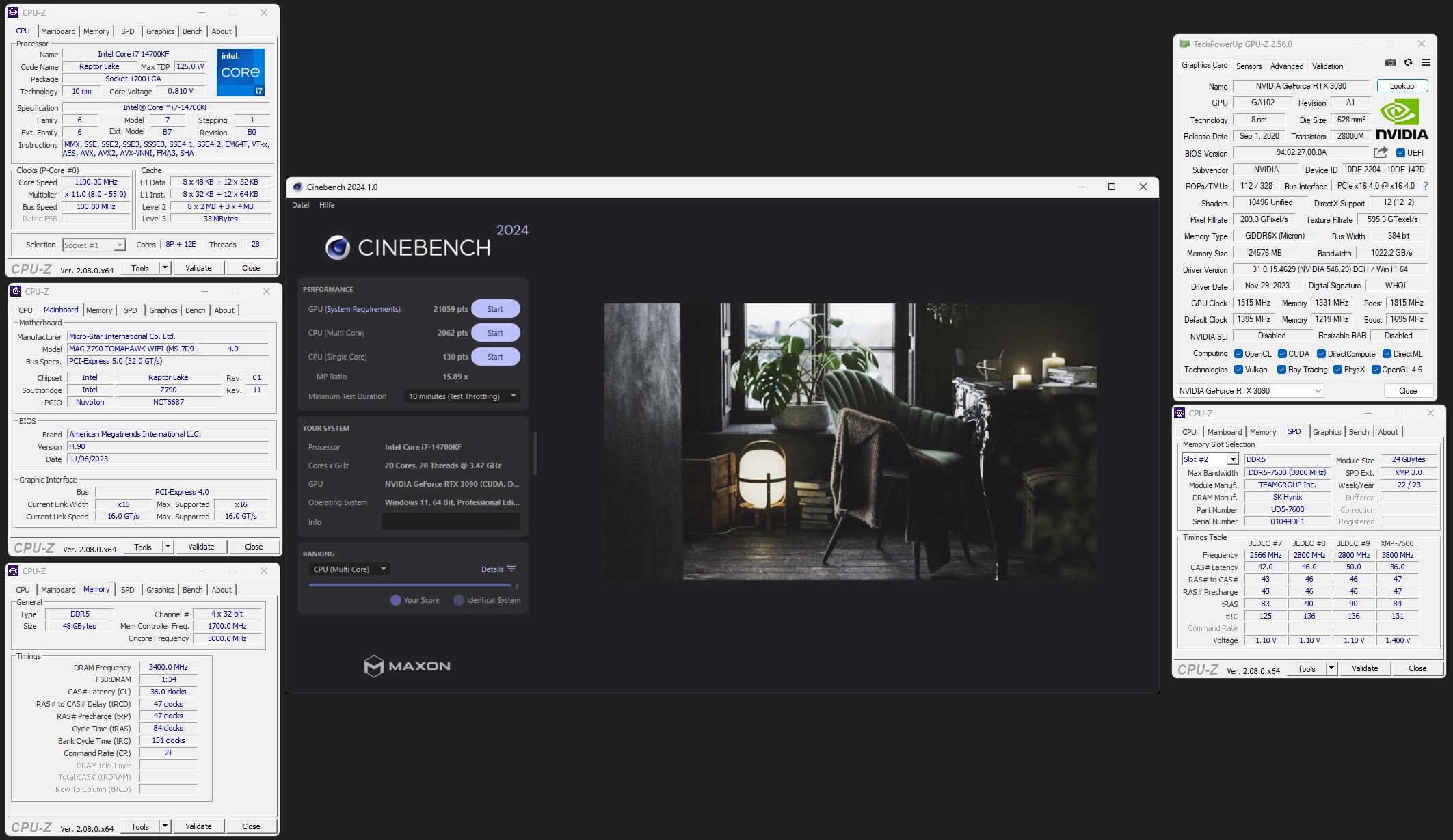Click the BIOS export share icon in GPU-Z
The width and height of the screenshot is (1453, 840).
(1381, 152)
